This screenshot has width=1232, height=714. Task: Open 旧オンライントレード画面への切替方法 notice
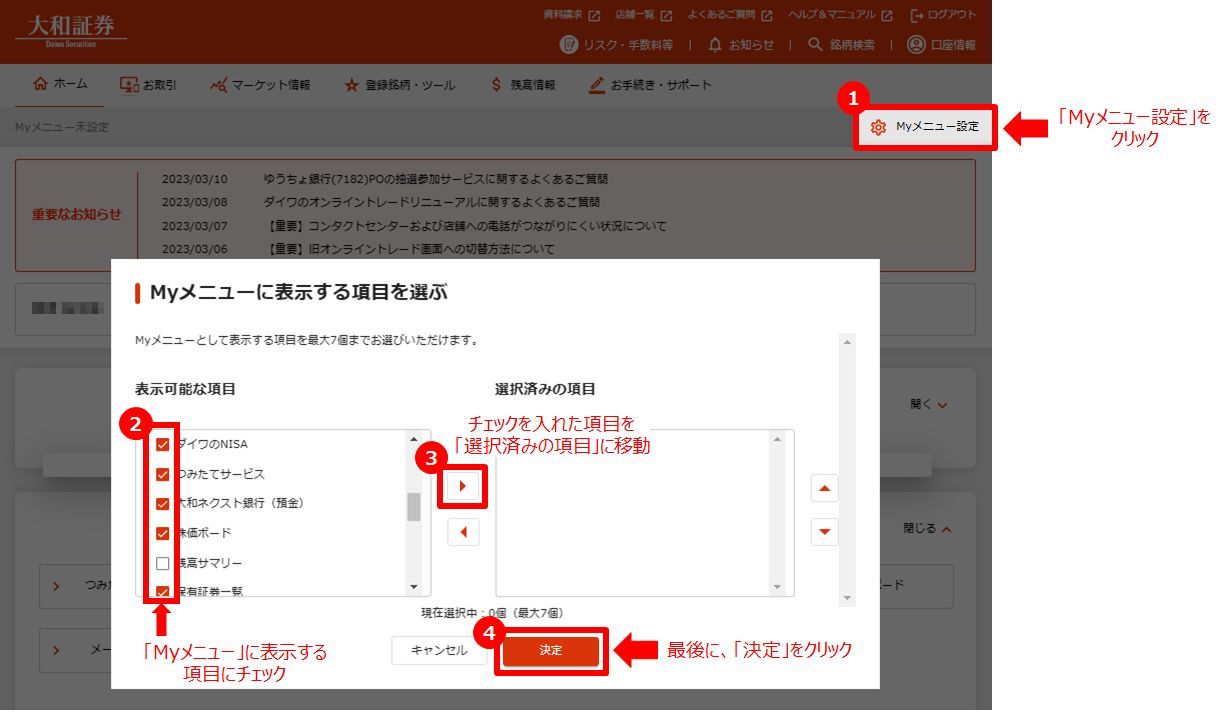[409, 249]
